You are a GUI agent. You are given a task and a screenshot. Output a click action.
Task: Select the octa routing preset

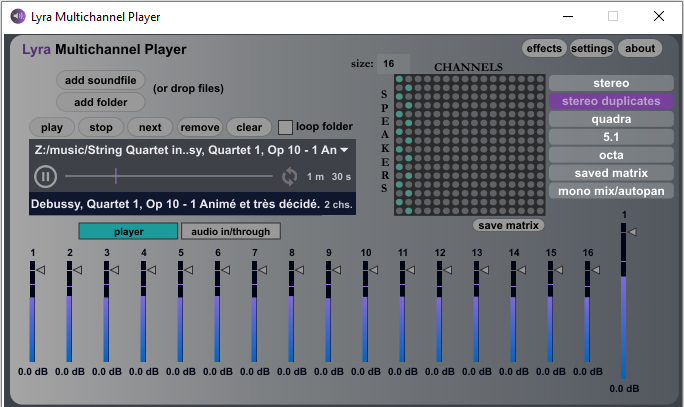pyautogui.click(x=611, y=155)
